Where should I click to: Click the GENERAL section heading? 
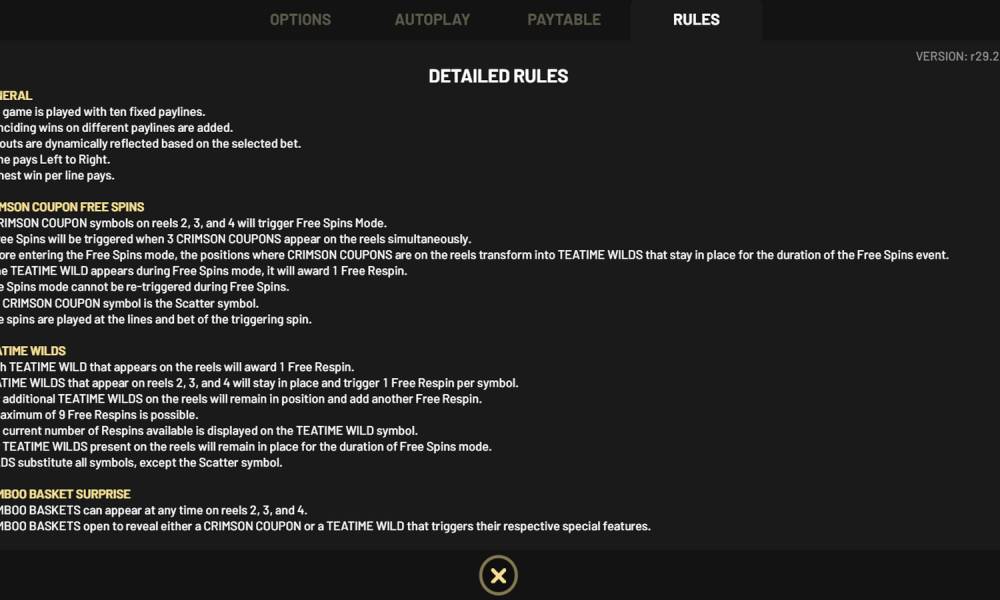point(17,96)
